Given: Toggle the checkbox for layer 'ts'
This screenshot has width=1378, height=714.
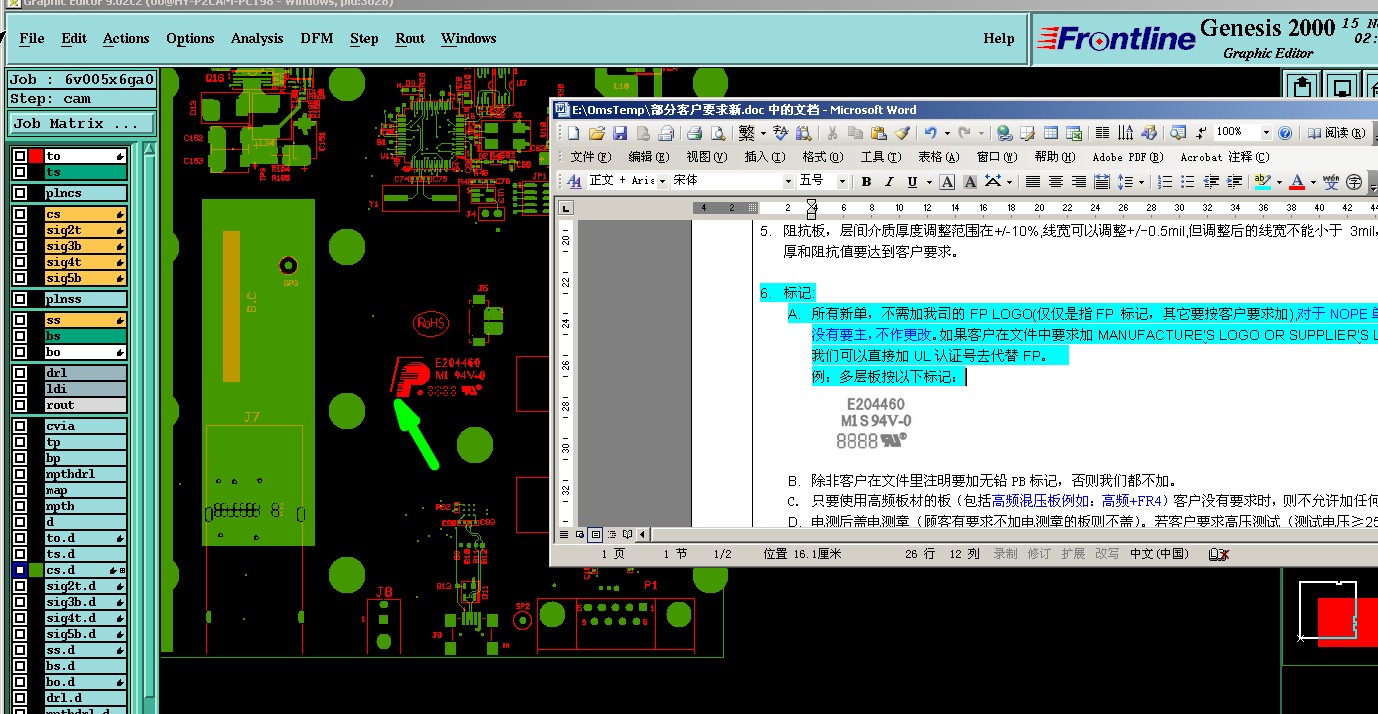Looking at the screenshot, I should (20, 172).
